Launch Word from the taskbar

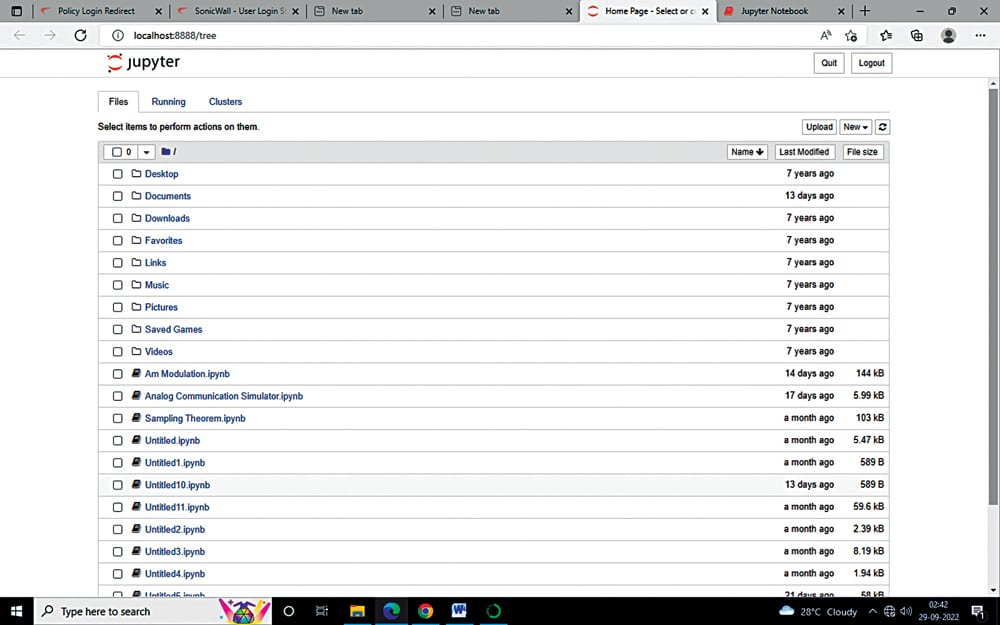click(459, 611)
